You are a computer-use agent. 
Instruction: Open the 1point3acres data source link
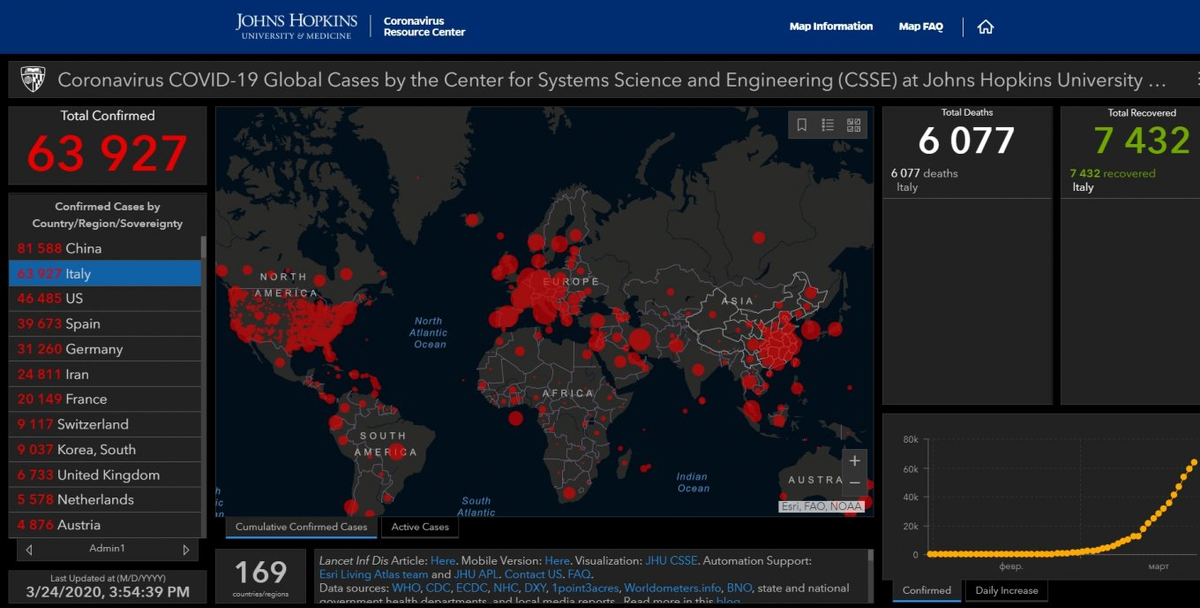click(586, 587)
